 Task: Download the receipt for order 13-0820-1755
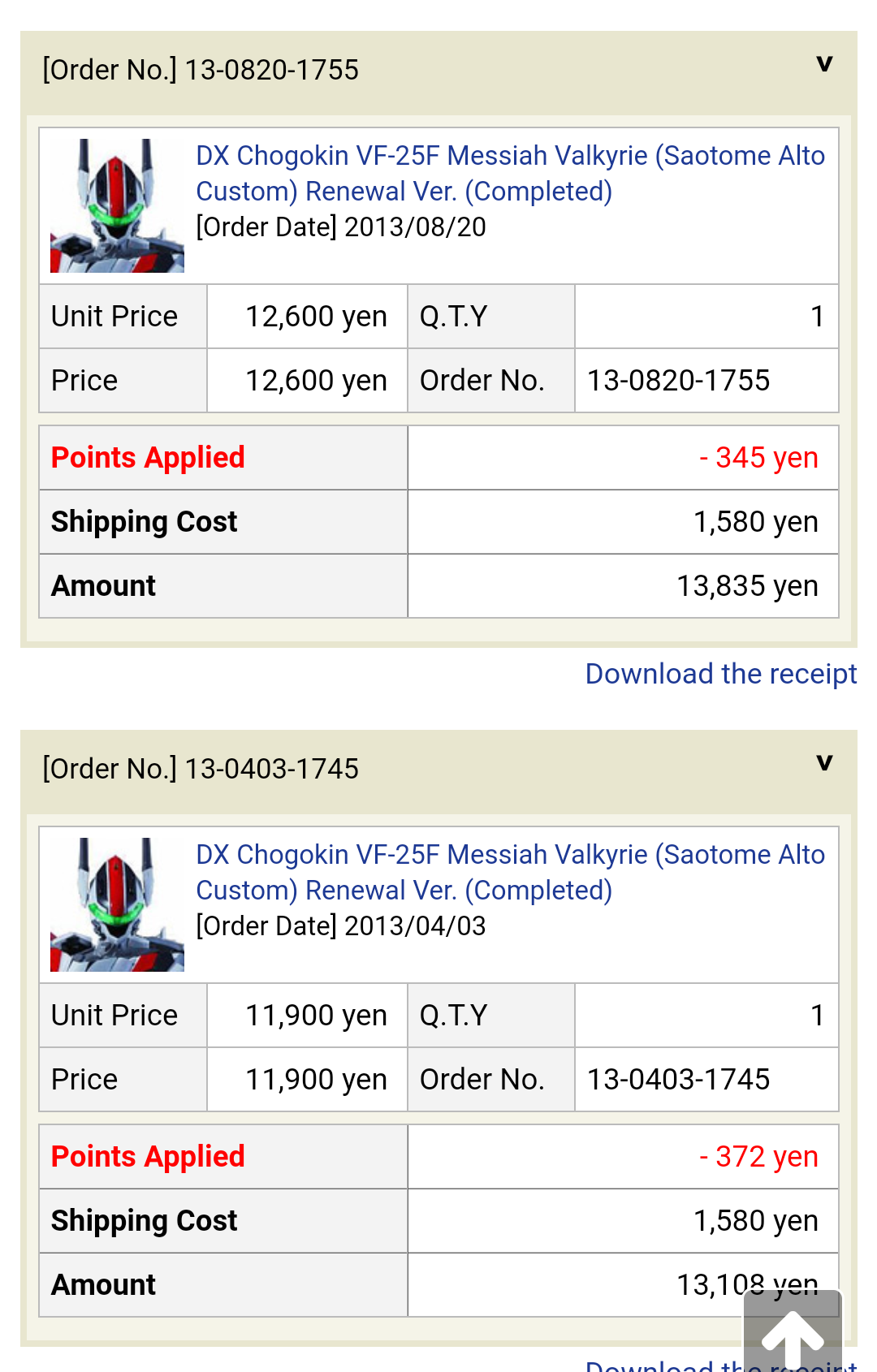tap(721, 674)
